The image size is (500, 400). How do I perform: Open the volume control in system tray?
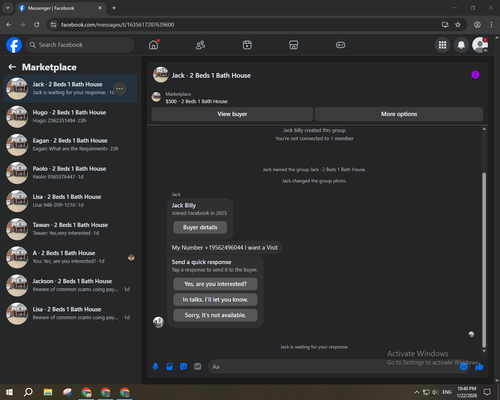435,392
